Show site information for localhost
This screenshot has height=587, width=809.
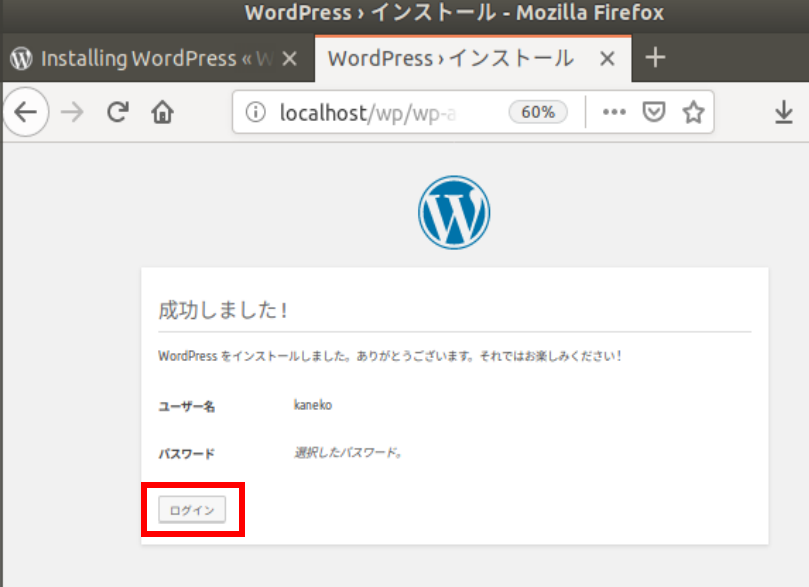click(255, 112)
